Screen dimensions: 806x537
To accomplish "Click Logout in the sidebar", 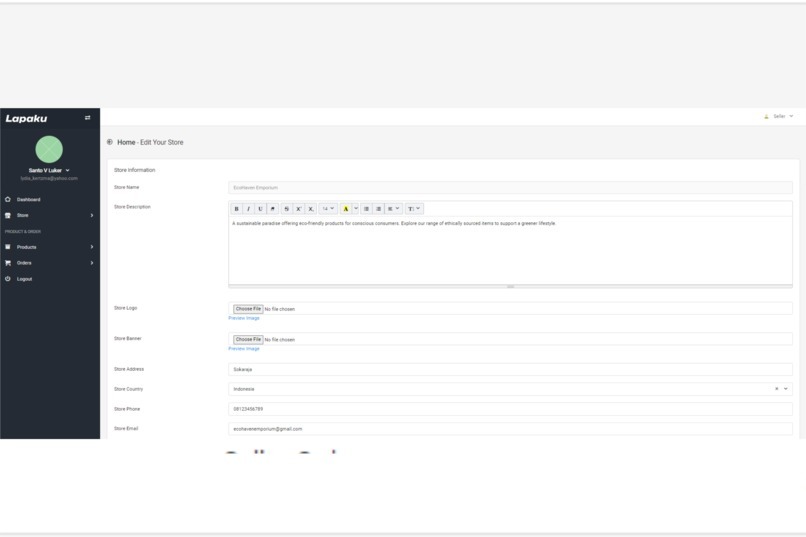I will [24, 279].
